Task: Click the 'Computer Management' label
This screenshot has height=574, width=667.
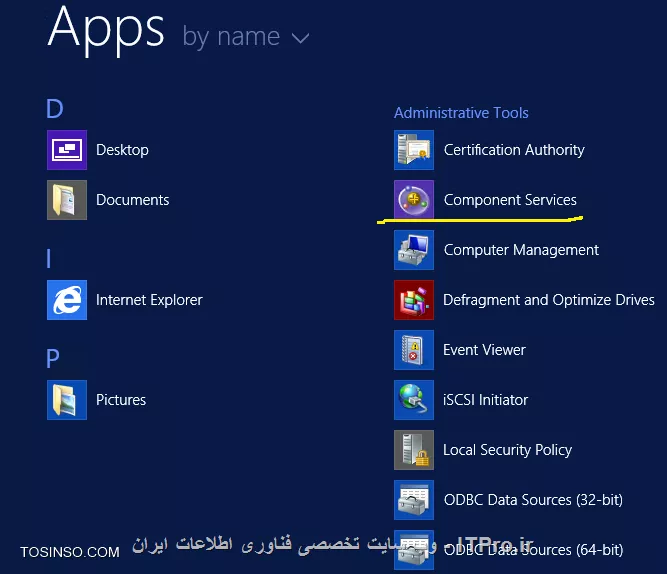Action: 522,250
